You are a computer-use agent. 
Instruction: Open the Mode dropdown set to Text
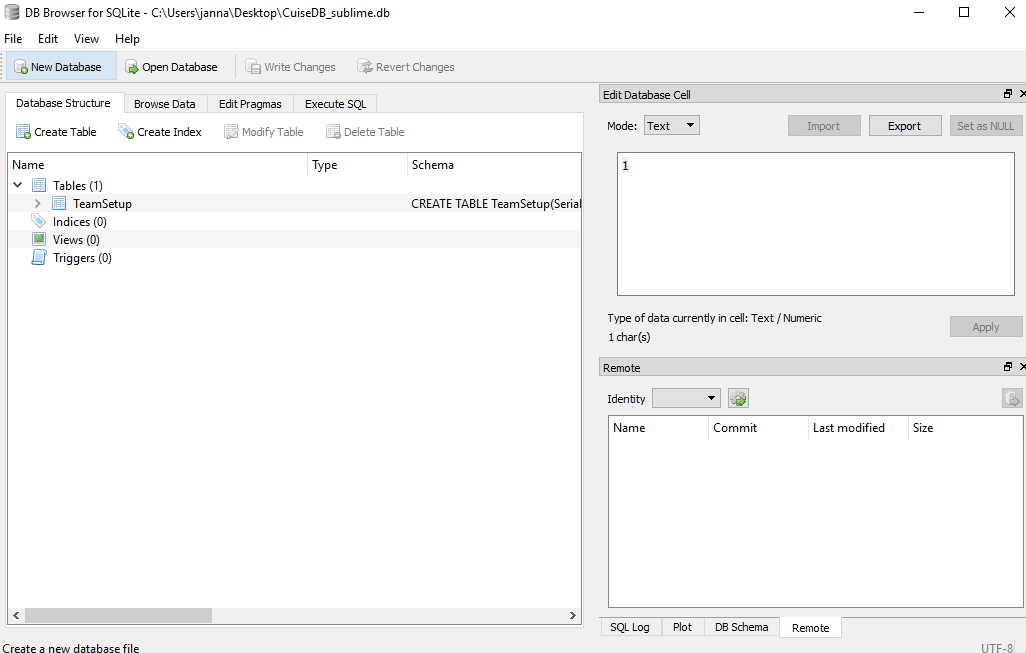672,126
